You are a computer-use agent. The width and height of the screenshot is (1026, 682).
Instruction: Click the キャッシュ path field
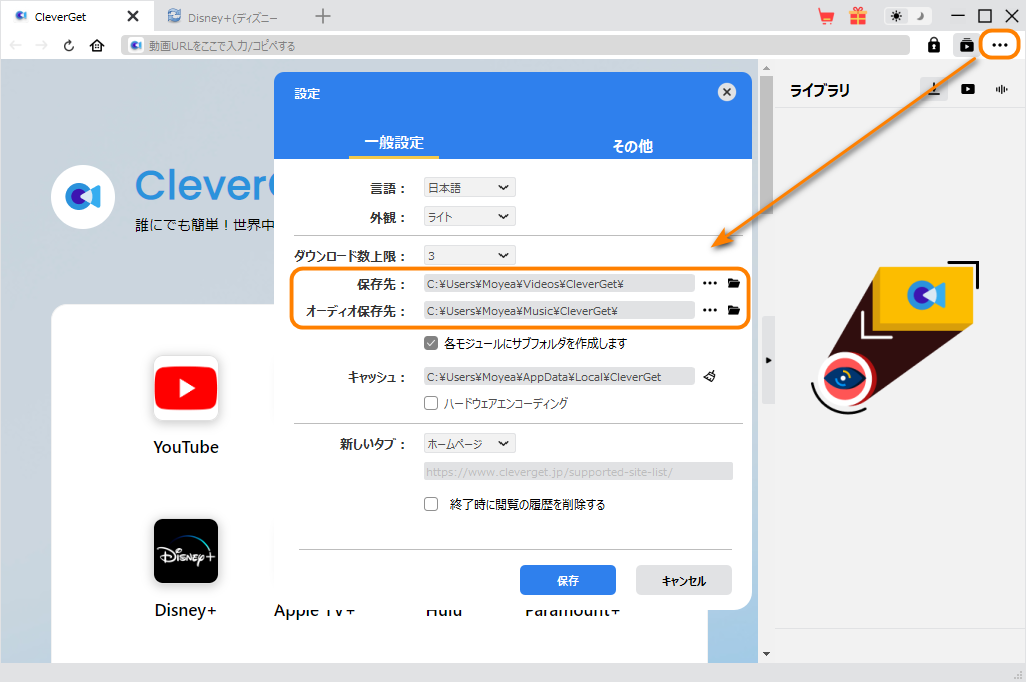tap(559, 377)
